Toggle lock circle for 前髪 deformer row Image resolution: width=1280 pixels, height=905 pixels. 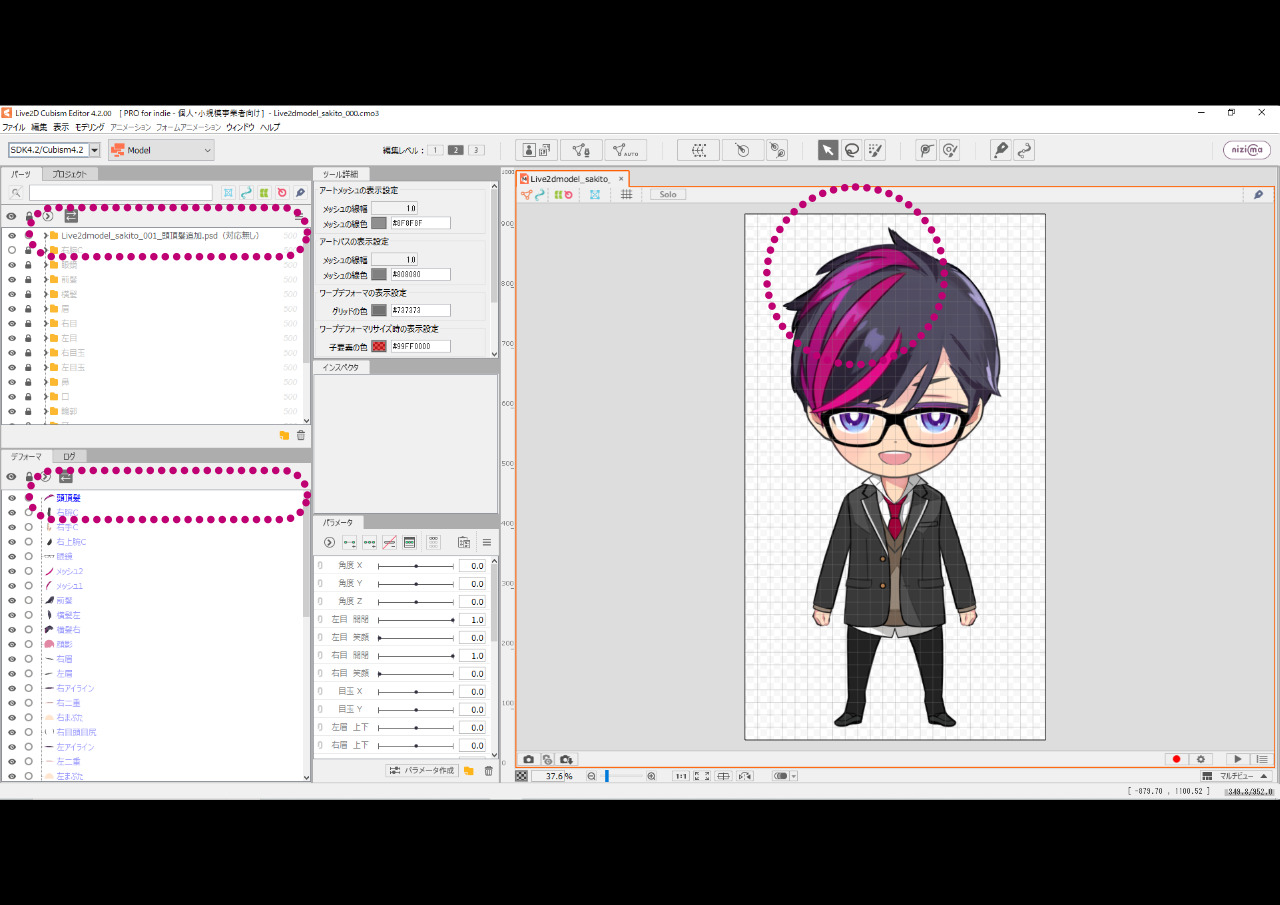[x=28, y=601]
